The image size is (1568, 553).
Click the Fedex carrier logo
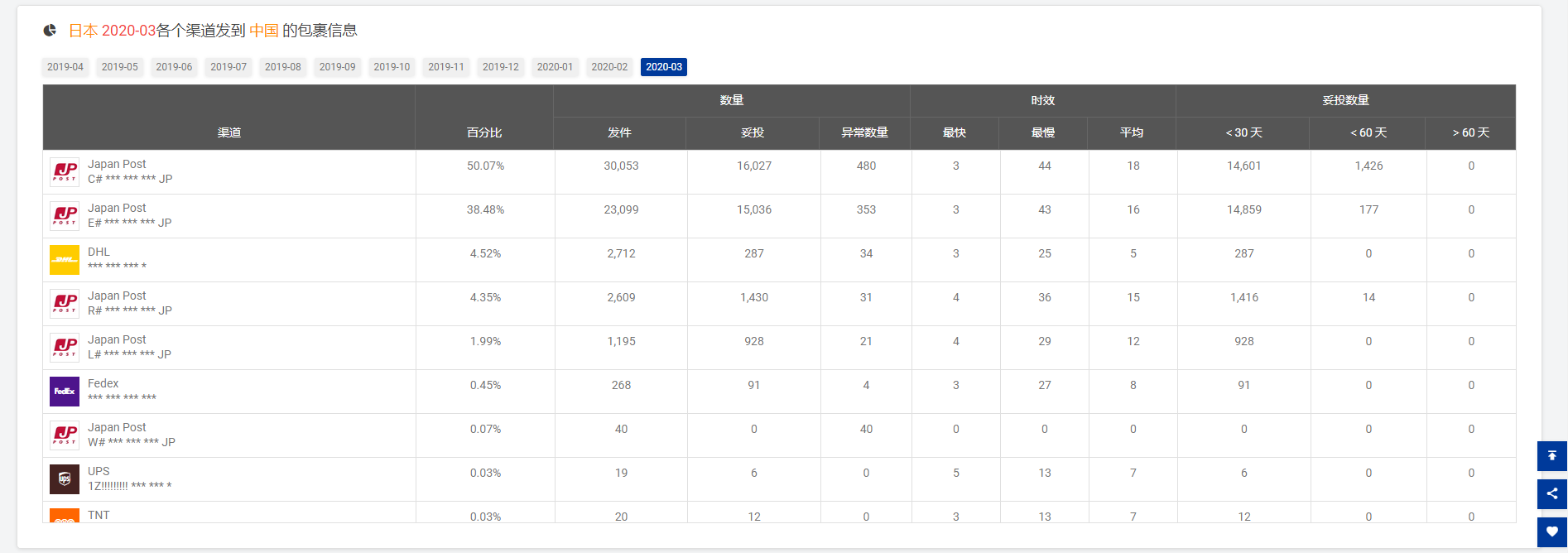(x=65, y=392)
